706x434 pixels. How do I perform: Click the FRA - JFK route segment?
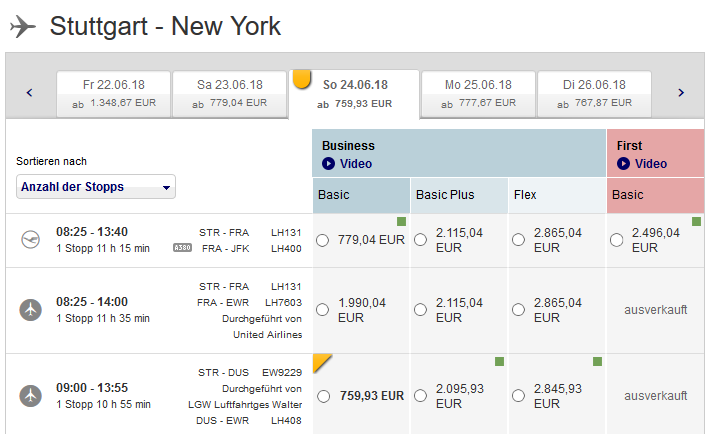click(226, 249)
